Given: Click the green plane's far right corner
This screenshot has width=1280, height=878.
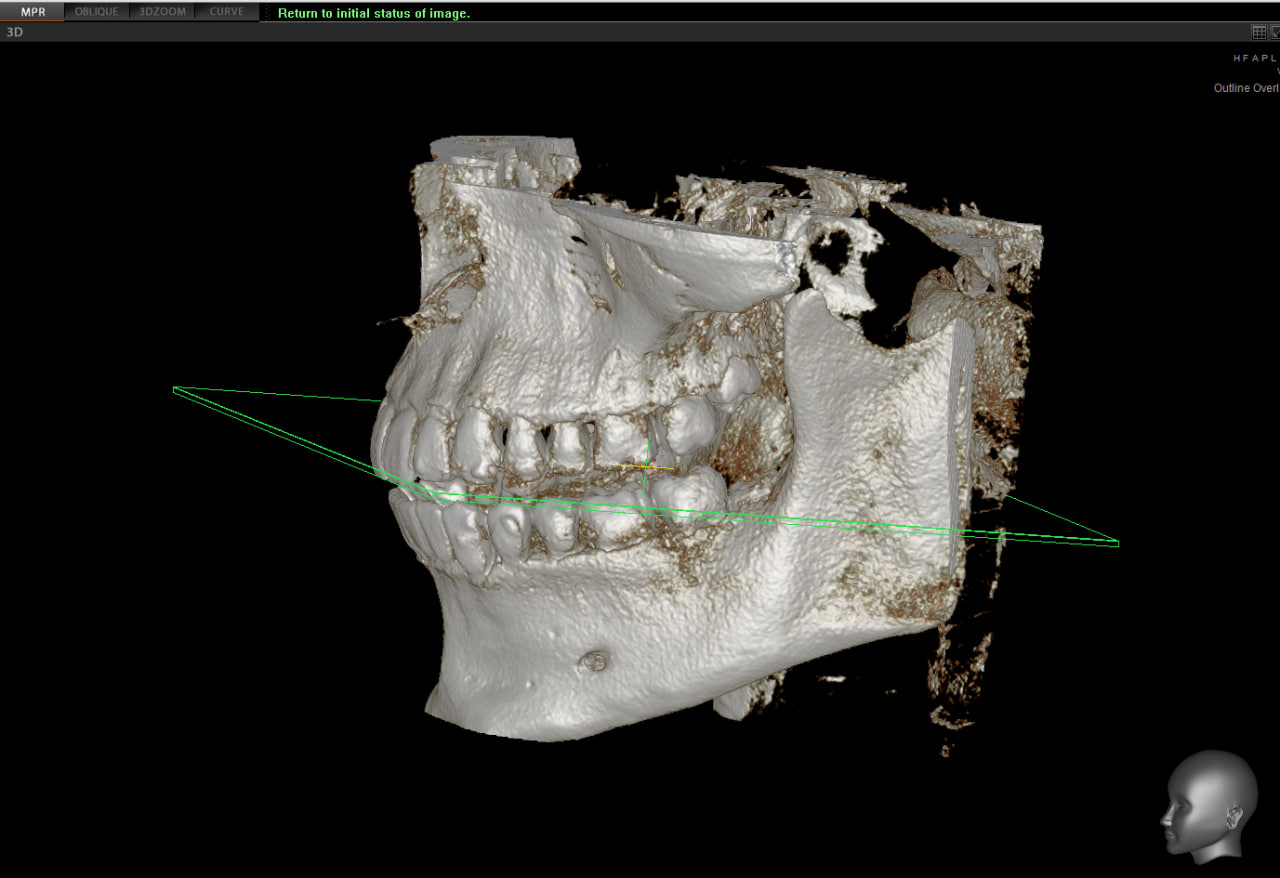Looking at the screenshot, I should coord(1116,543).
